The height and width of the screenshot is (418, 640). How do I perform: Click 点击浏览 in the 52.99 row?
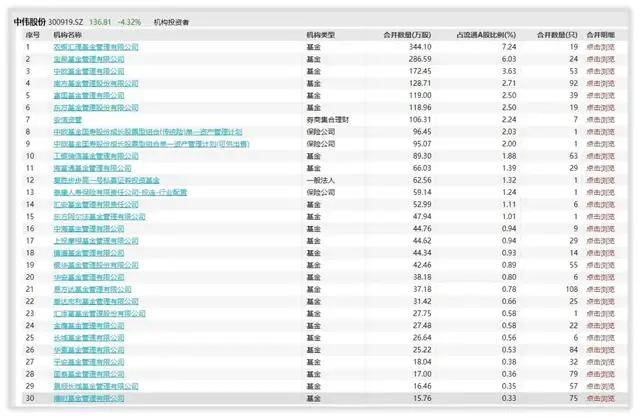(600, 205)
